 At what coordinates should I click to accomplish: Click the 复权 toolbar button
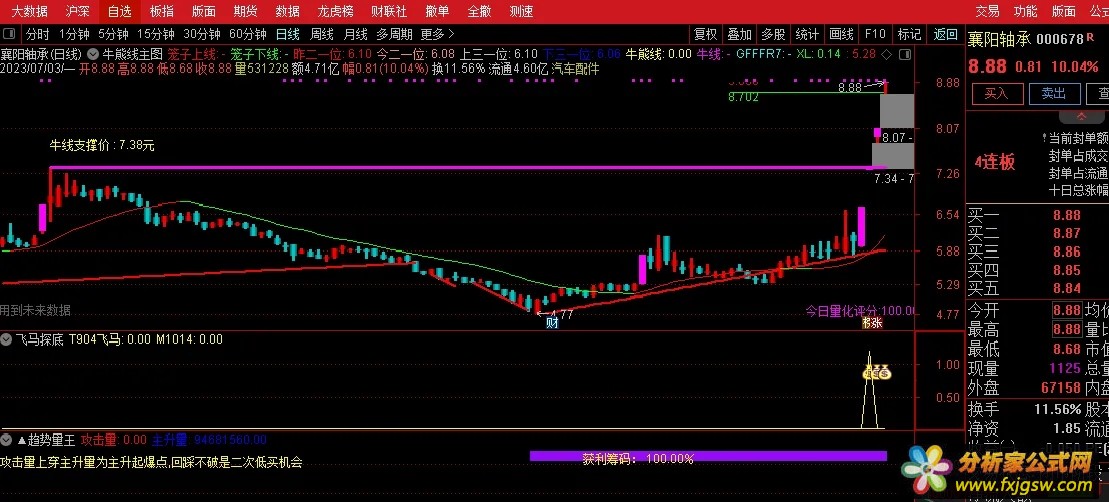click(705, 34)
